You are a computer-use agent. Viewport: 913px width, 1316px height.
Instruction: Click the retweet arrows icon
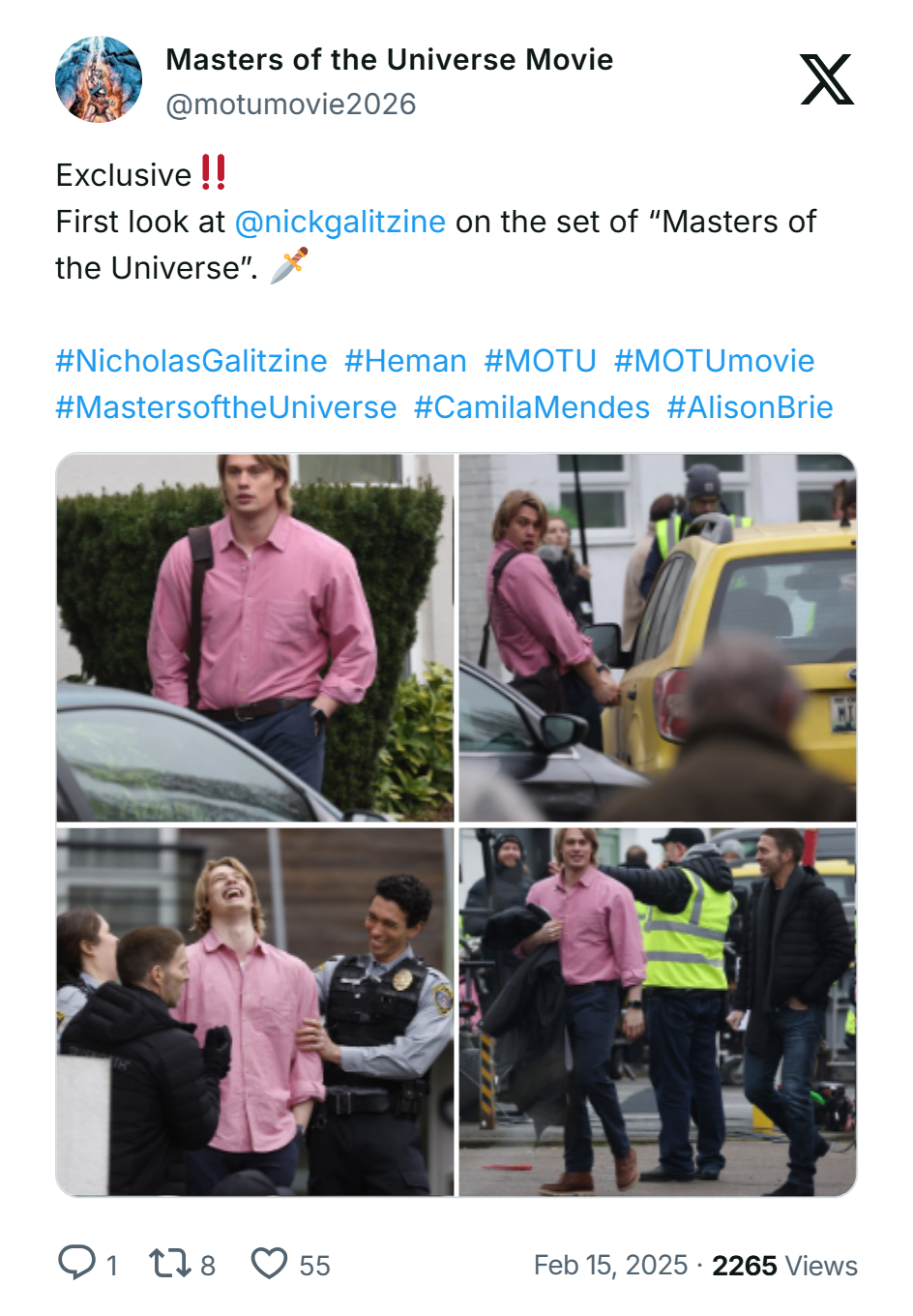click(x=168, y=1263)
